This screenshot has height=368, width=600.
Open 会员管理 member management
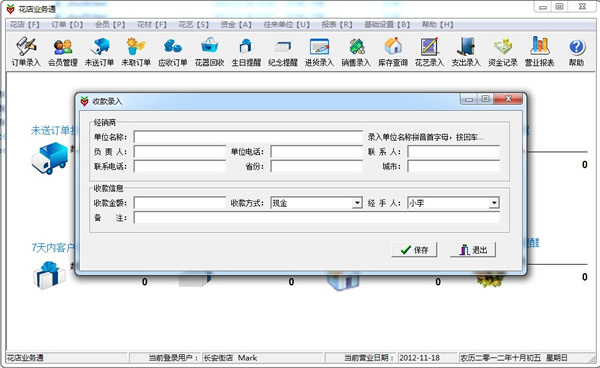coord(63,52)
